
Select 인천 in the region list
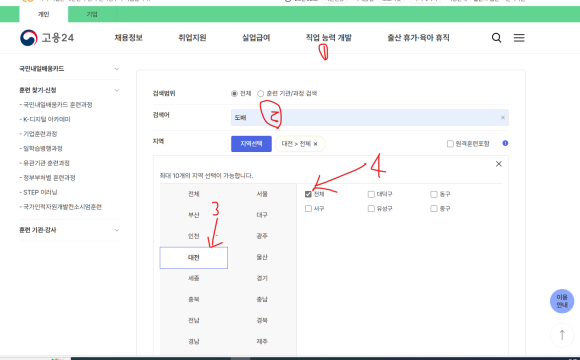193,236
